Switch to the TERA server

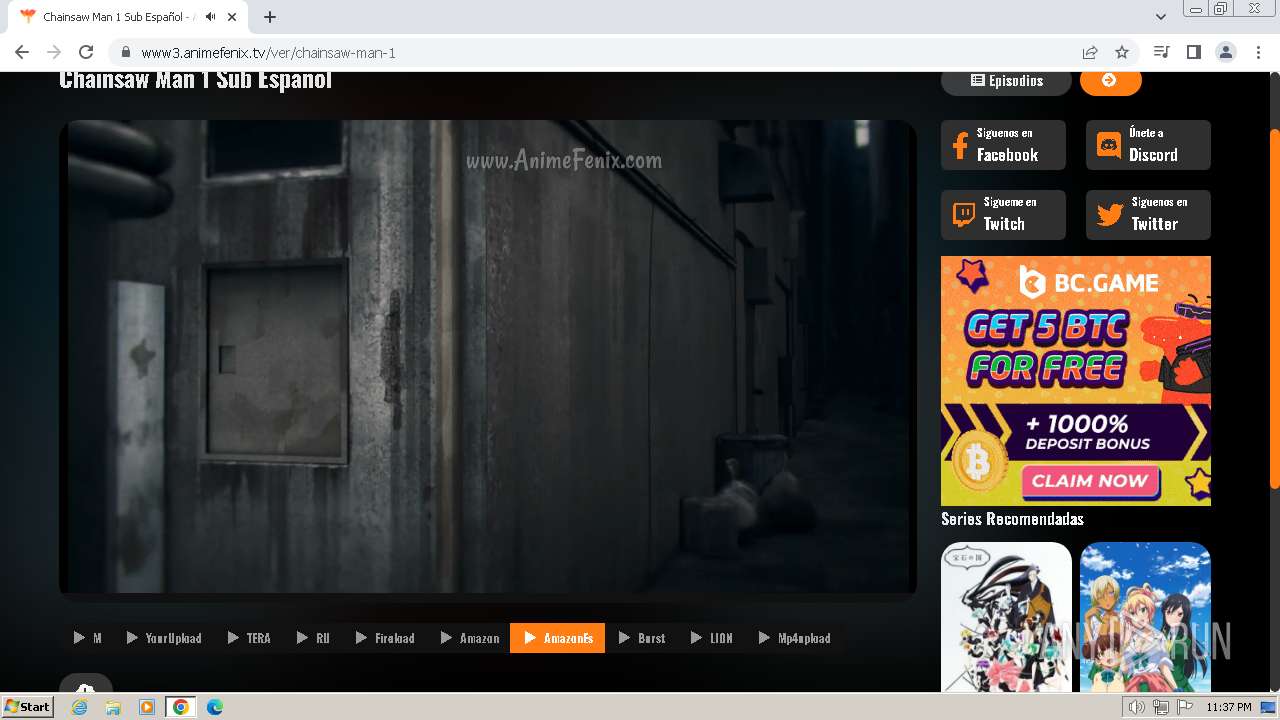pos(249,638)
